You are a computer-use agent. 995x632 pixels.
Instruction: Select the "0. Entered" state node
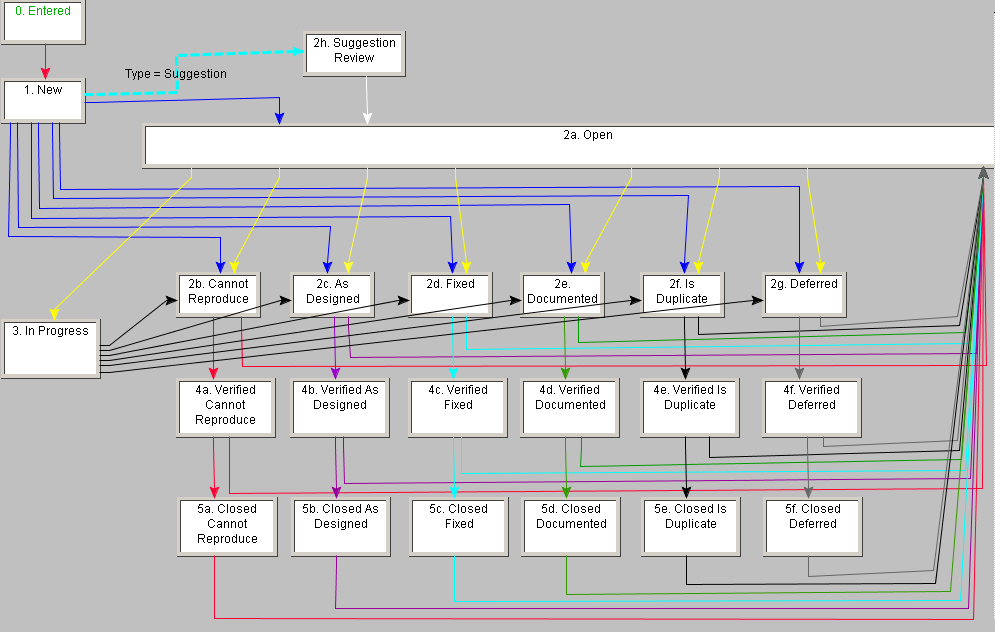[42, 18]
